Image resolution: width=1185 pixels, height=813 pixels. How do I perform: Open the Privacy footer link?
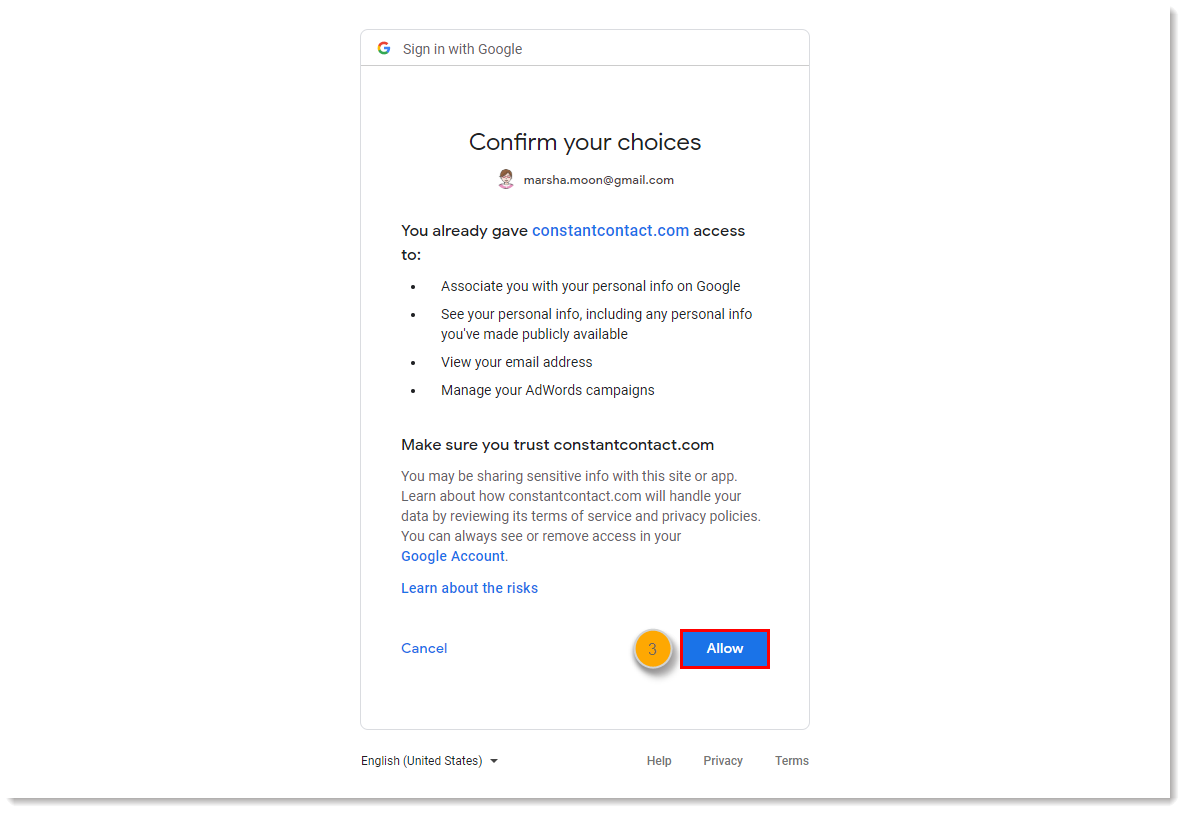point(723,761)
